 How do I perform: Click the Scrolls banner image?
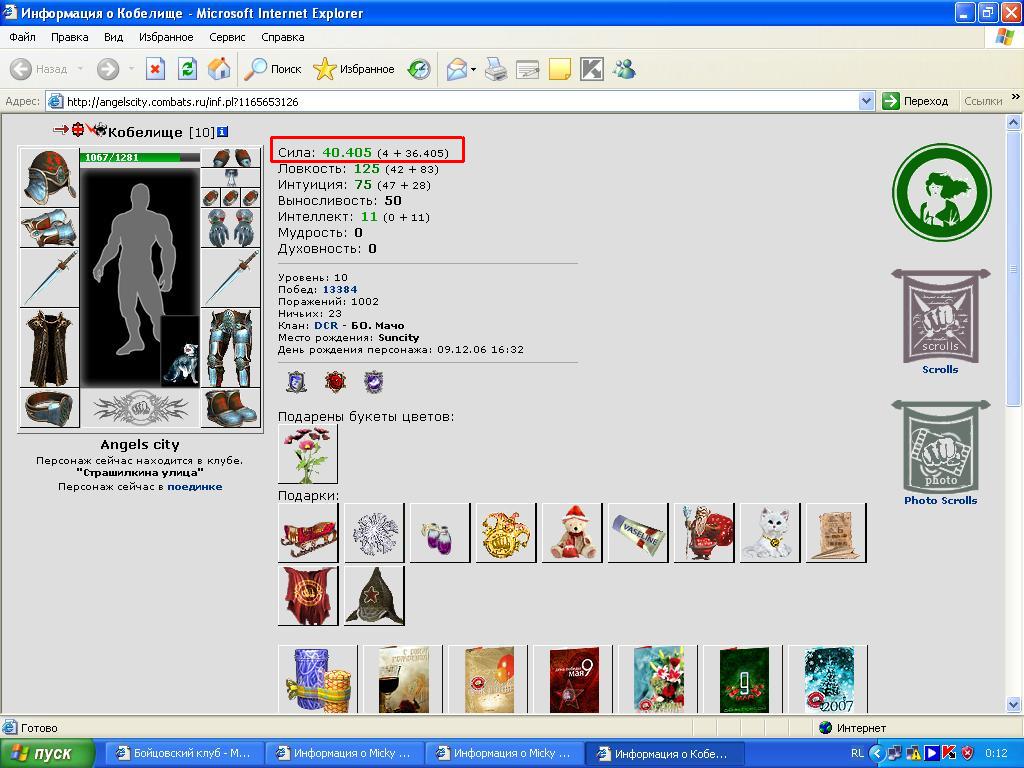click(940, 316)
